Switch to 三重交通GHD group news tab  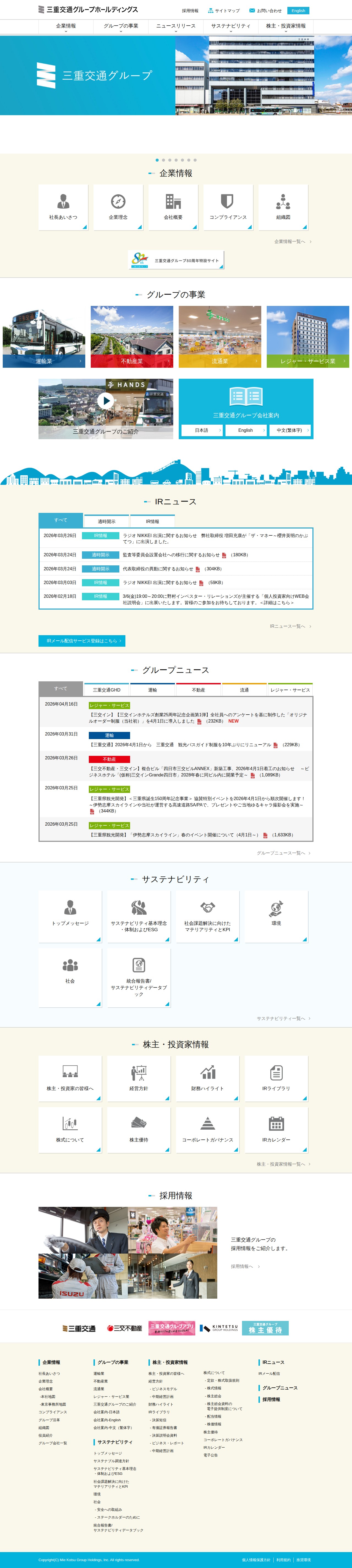tap(107, 690)
